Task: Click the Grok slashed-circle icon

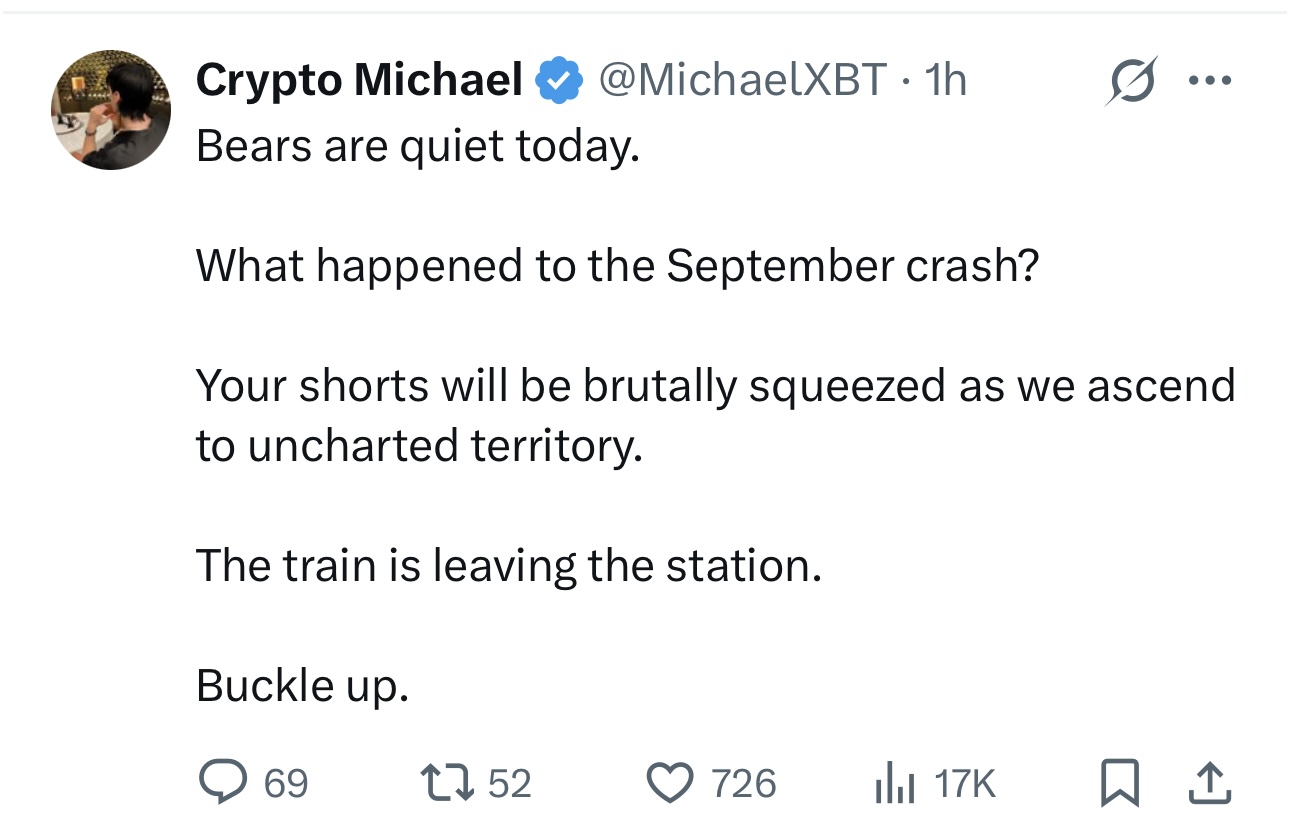Action: 1129,81
